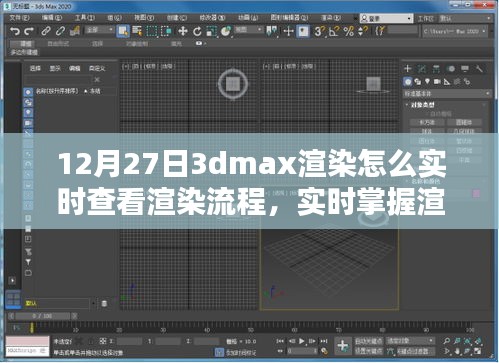Click the large Set Keys plus button

coord(343,346)
